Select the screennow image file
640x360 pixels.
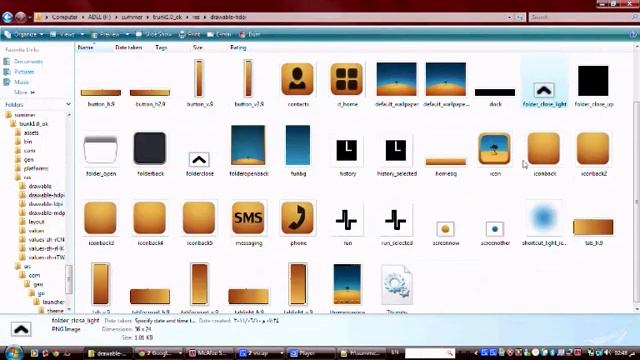(x=446, y=233)
